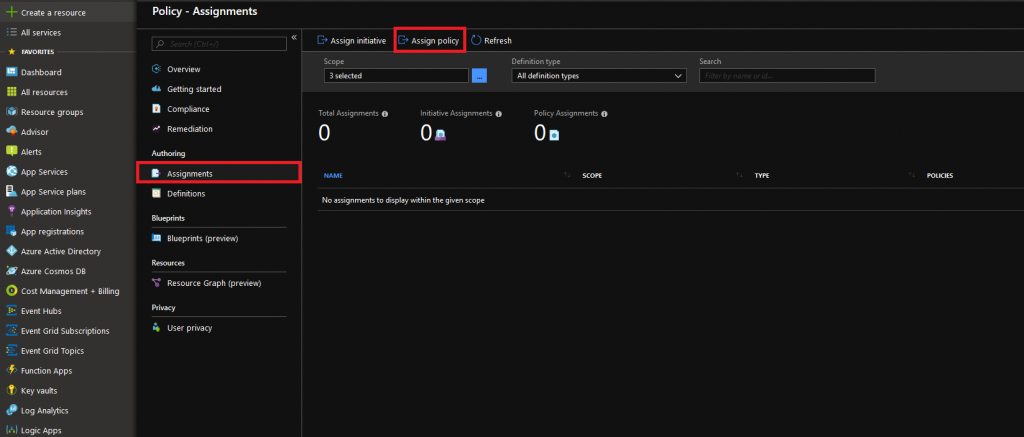This screenshot has height=437, width=1024.
Task: Click the Function Apps lightning icon
Action: point(11,371)
